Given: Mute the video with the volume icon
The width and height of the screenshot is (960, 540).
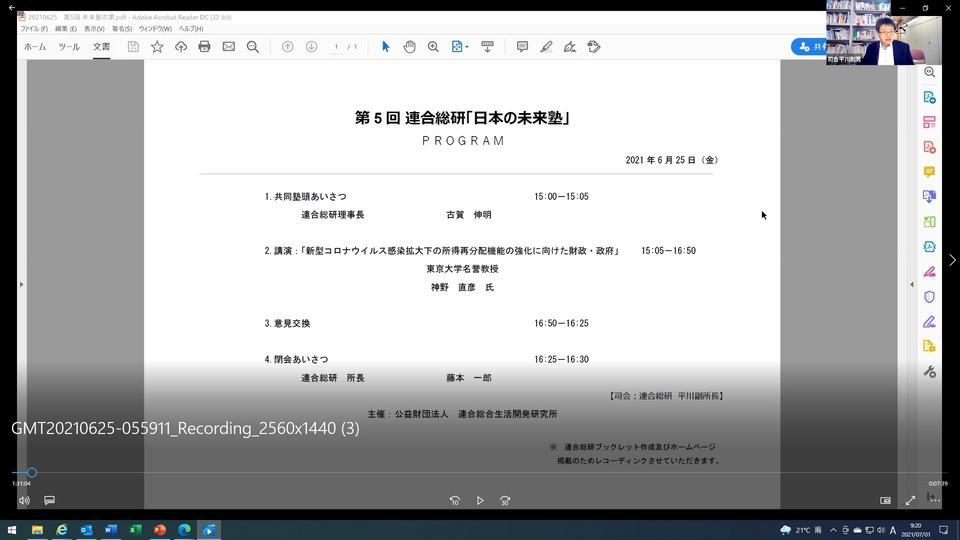Looking at the screenshot, I should click(24, 500).
